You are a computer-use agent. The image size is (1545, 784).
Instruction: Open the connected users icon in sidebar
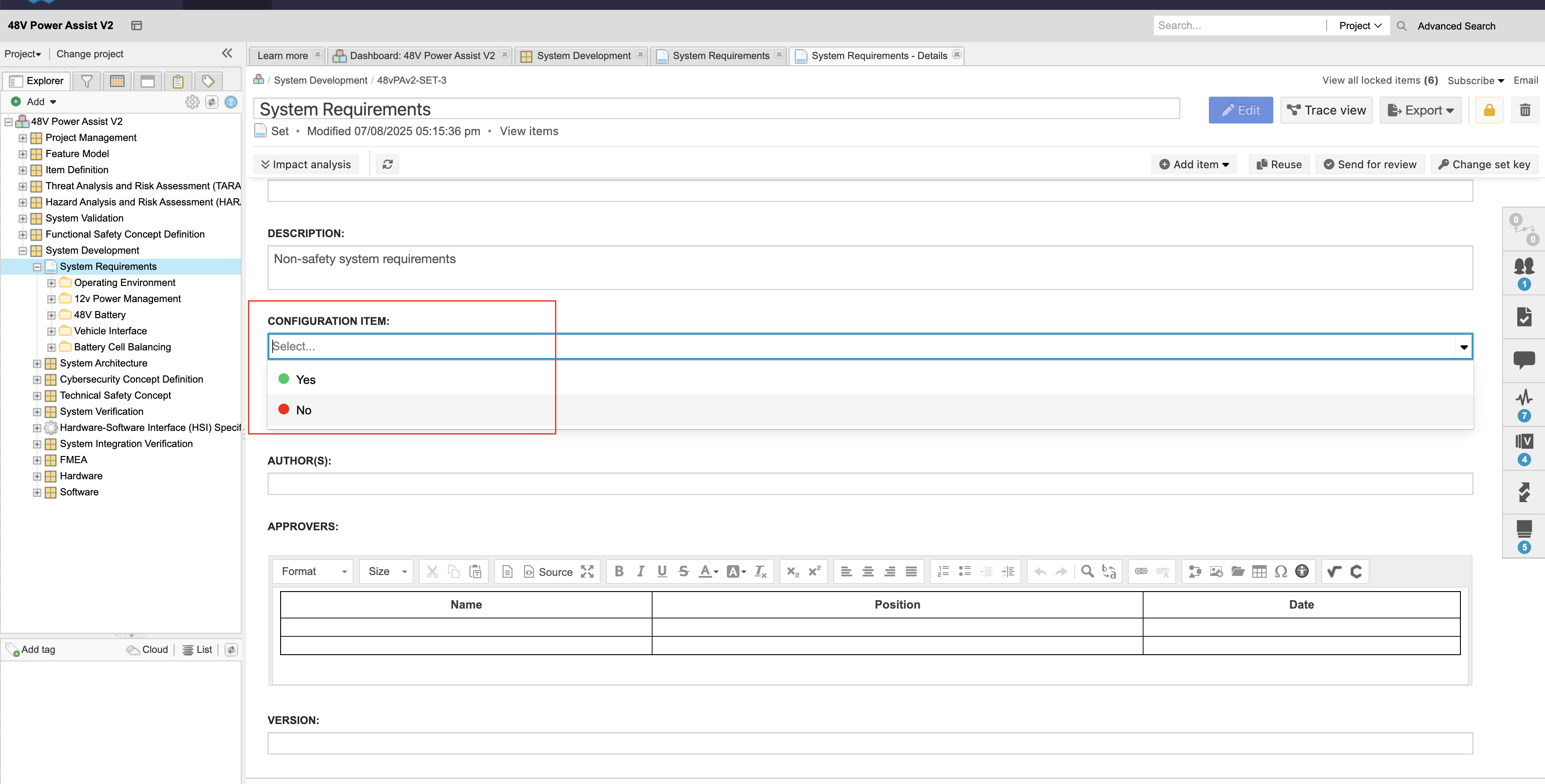pos(1524,273)
